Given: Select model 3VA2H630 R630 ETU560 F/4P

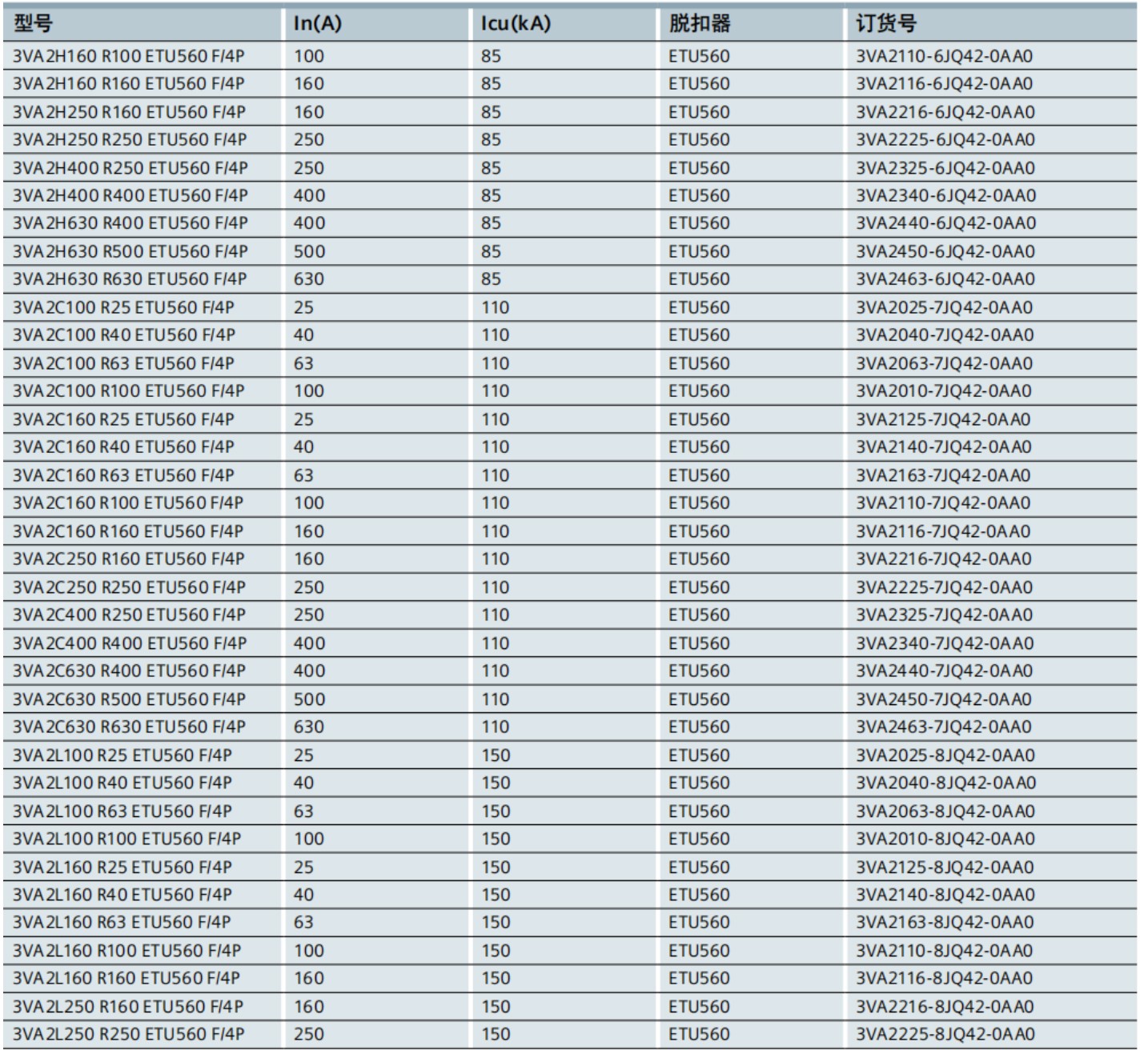Looking at the screenshot, I should (x=130, y=279).
